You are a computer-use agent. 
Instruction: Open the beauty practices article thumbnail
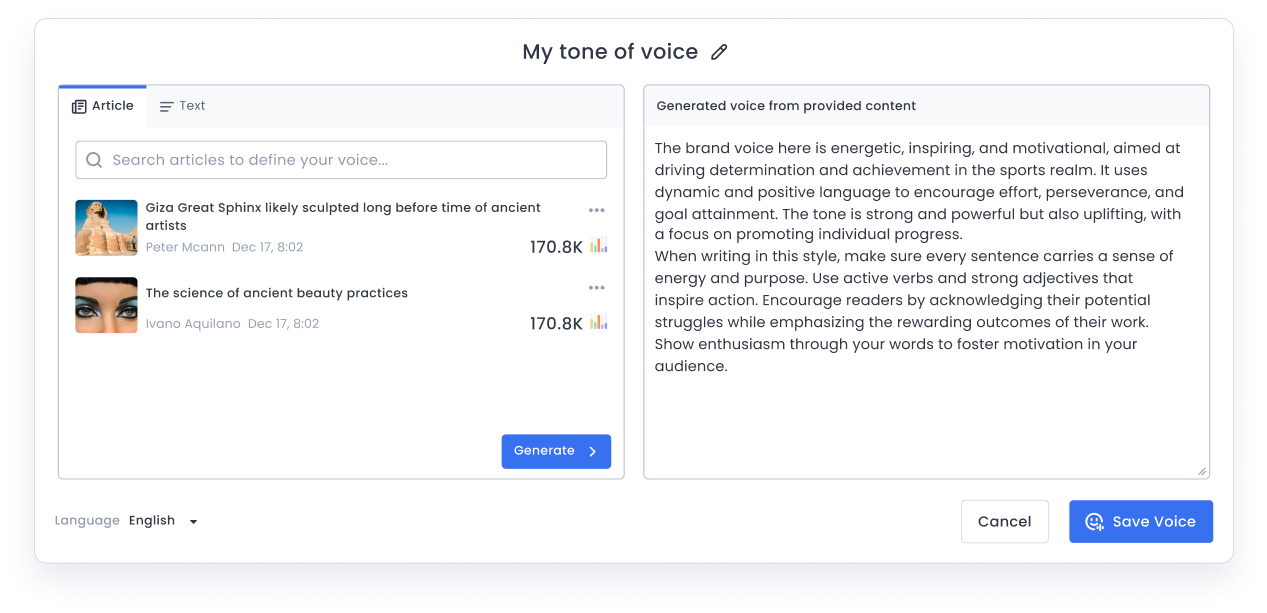point(106,305)
